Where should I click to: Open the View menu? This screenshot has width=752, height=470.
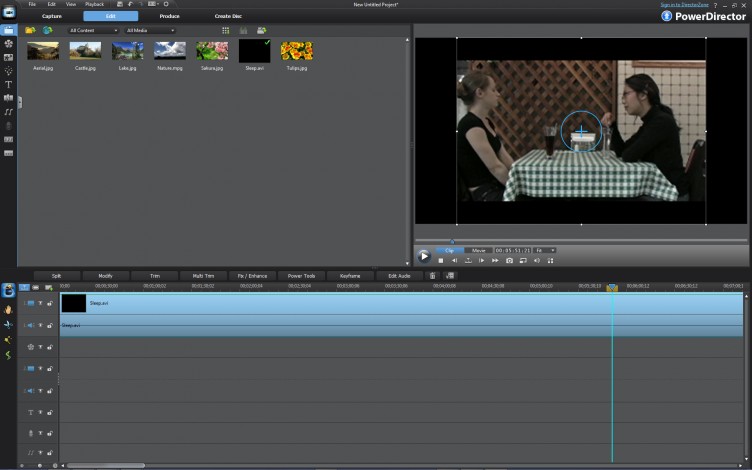tap(70, 4)
